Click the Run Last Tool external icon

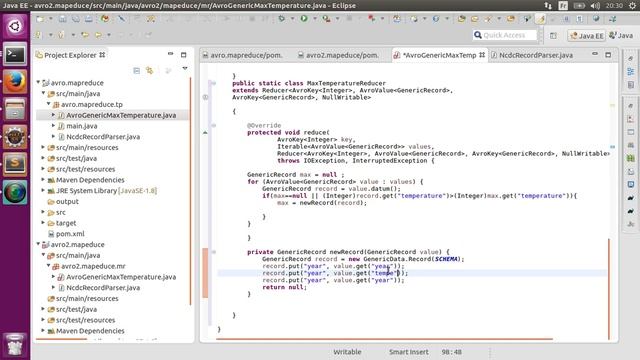pyautogui.click(x=326, y=18)
